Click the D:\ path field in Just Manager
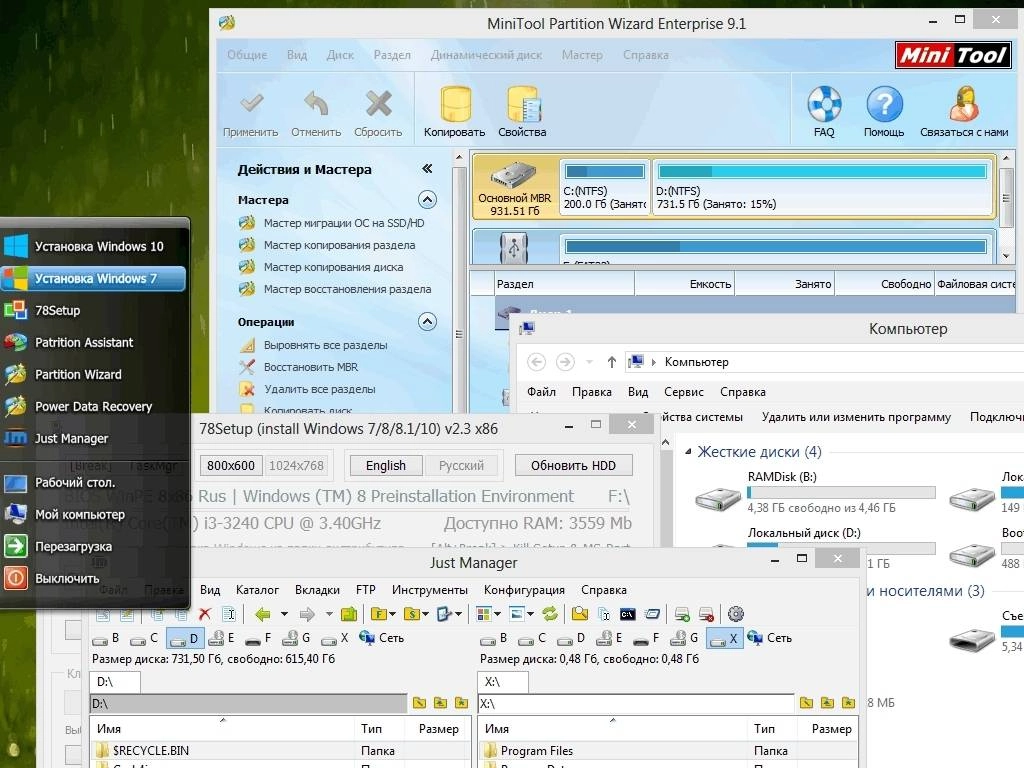This screenshot has width=1024, height=768. pos(248,703)
